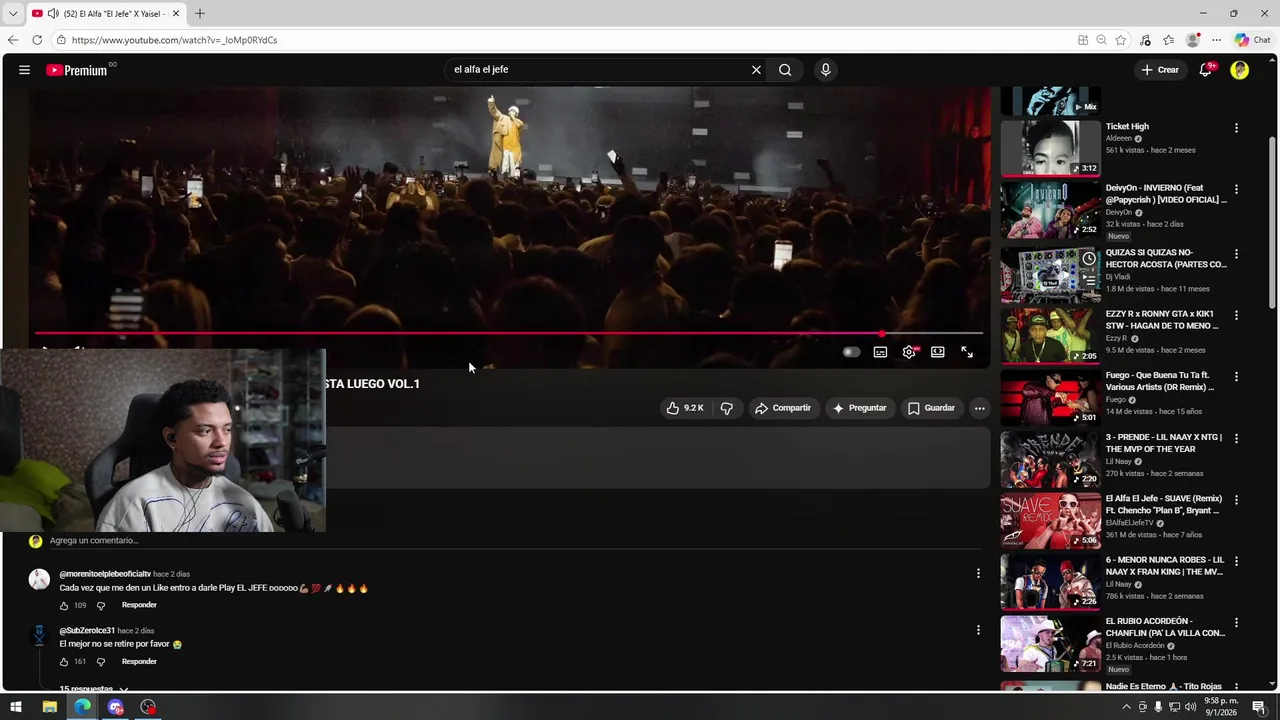This screenshot has height=720, width=1280.
Task: Open the Edge Copilot Chat button
Action: point(1252,40)
